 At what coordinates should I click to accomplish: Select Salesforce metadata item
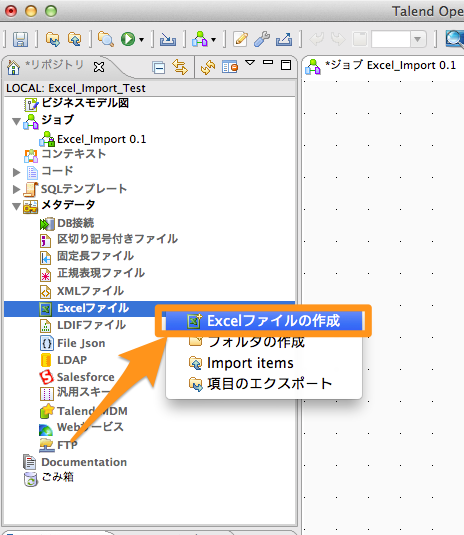coord(85,377)
